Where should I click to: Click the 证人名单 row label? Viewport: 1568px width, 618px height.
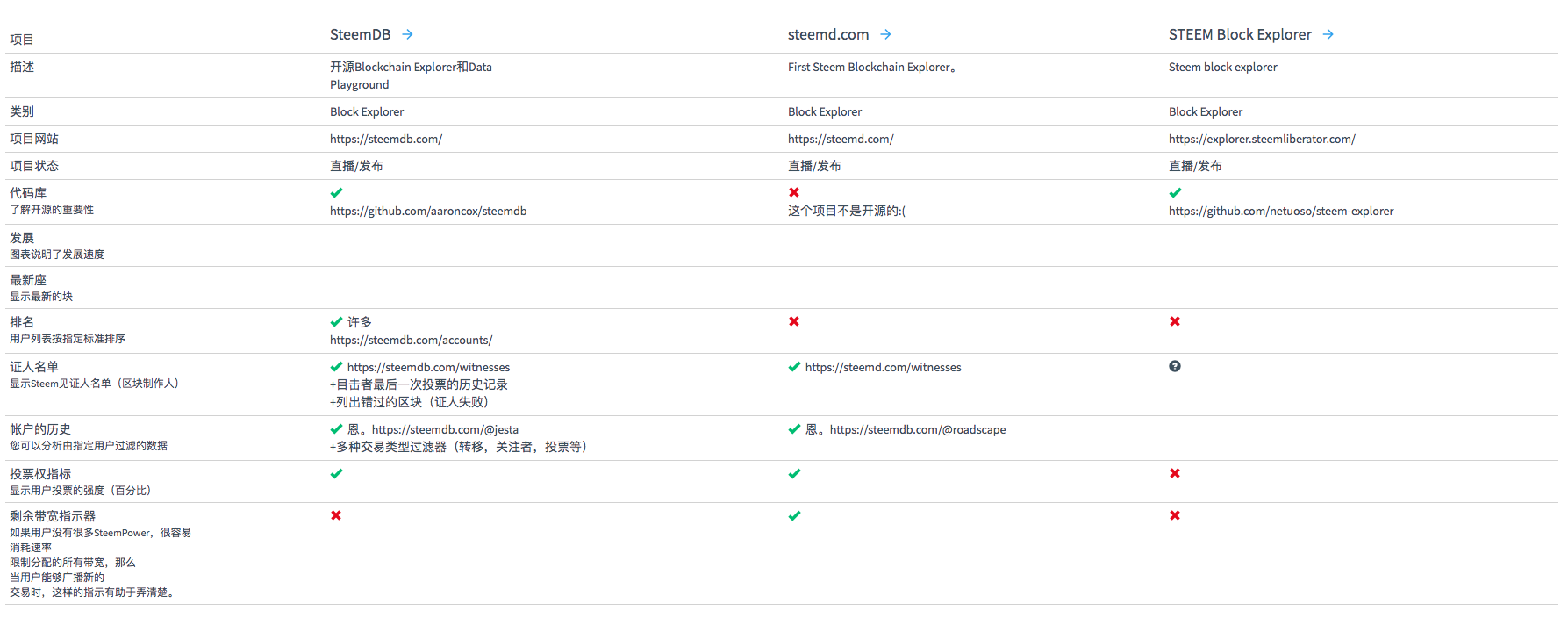click(34, 367)
